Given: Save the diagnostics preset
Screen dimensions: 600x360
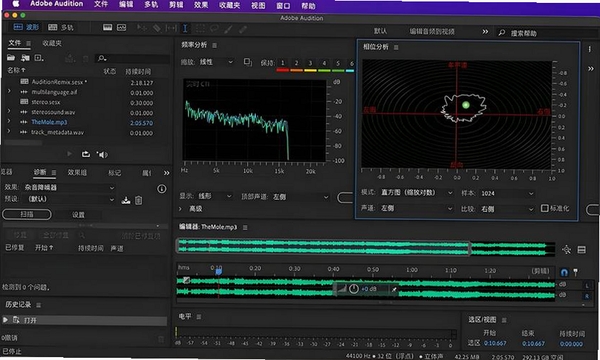Looking at the screenshot, I should 126,200.
